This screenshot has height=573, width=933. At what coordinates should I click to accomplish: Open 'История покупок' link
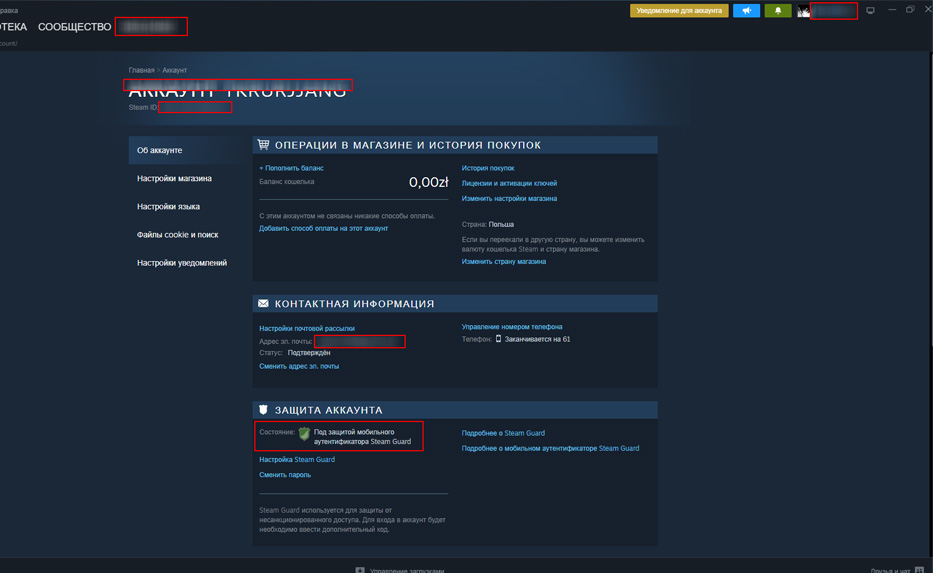[x=488, y=168]
